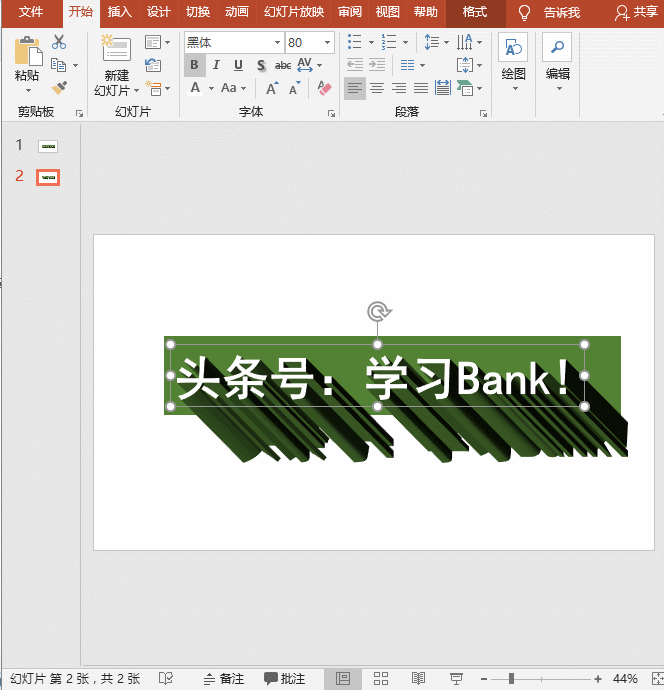
Task: Cut selection with the scissors icon
Action: coord(59,42)
